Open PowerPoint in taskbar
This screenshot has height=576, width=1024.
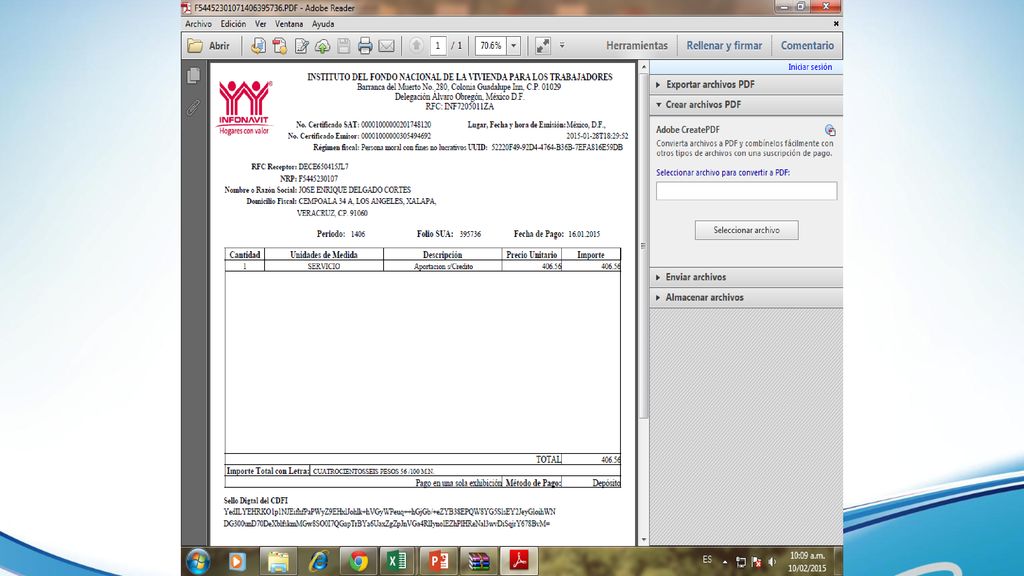(438, 561)
